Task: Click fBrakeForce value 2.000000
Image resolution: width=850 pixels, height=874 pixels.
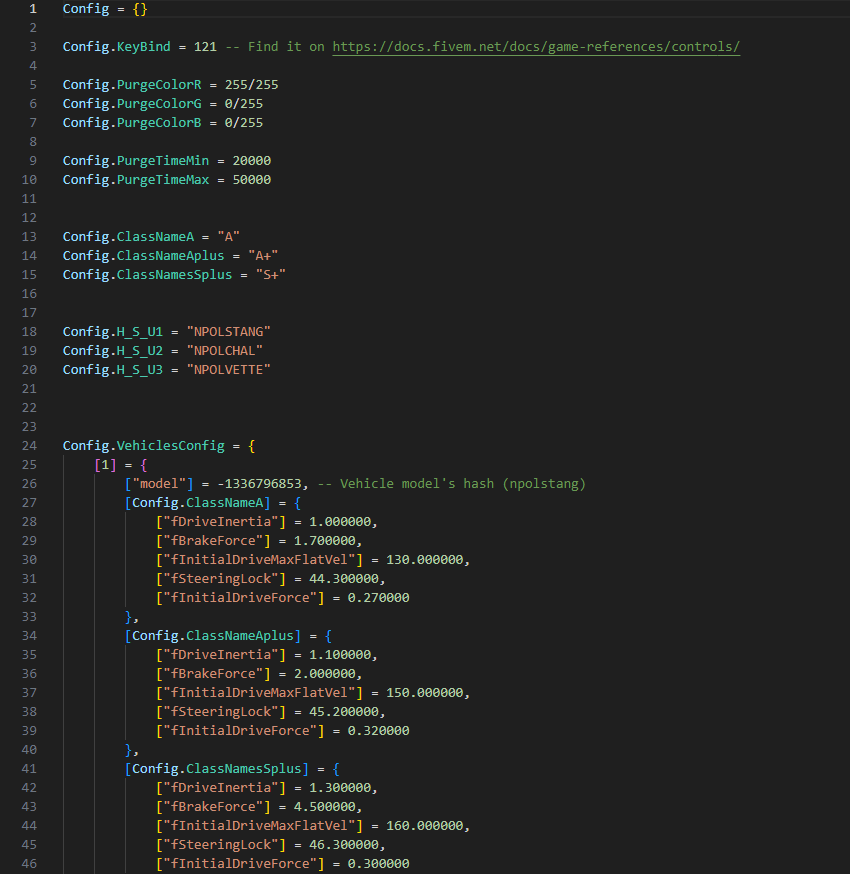Action: 324,674
